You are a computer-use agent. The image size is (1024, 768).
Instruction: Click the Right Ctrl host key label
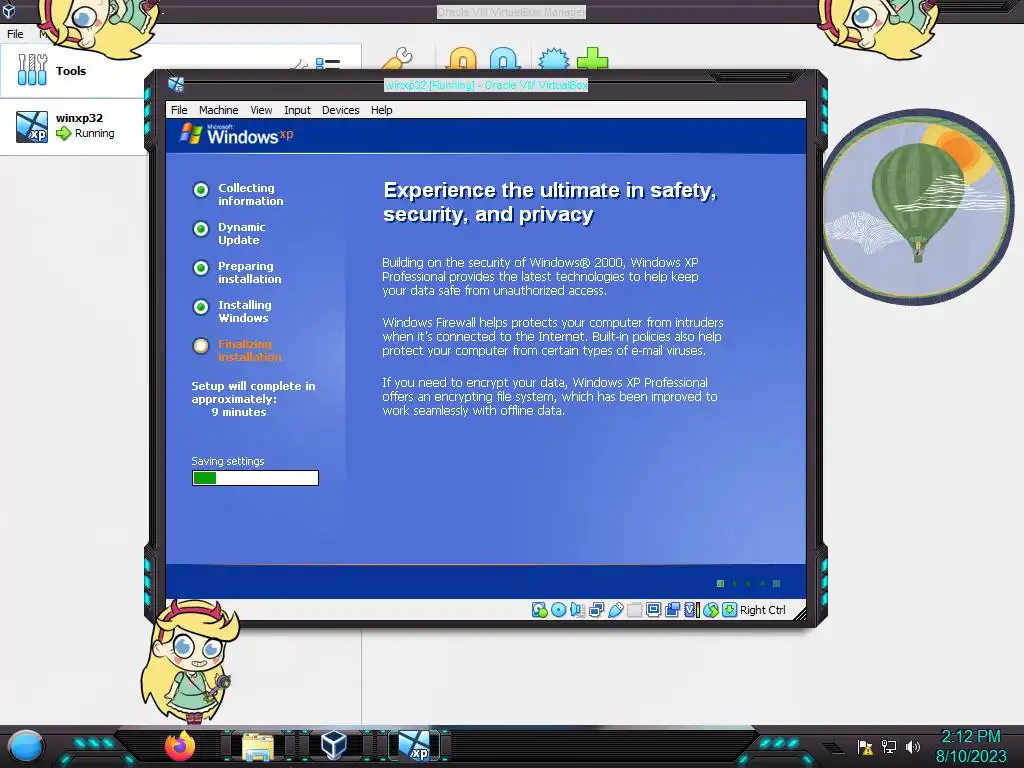pos(763,610)
